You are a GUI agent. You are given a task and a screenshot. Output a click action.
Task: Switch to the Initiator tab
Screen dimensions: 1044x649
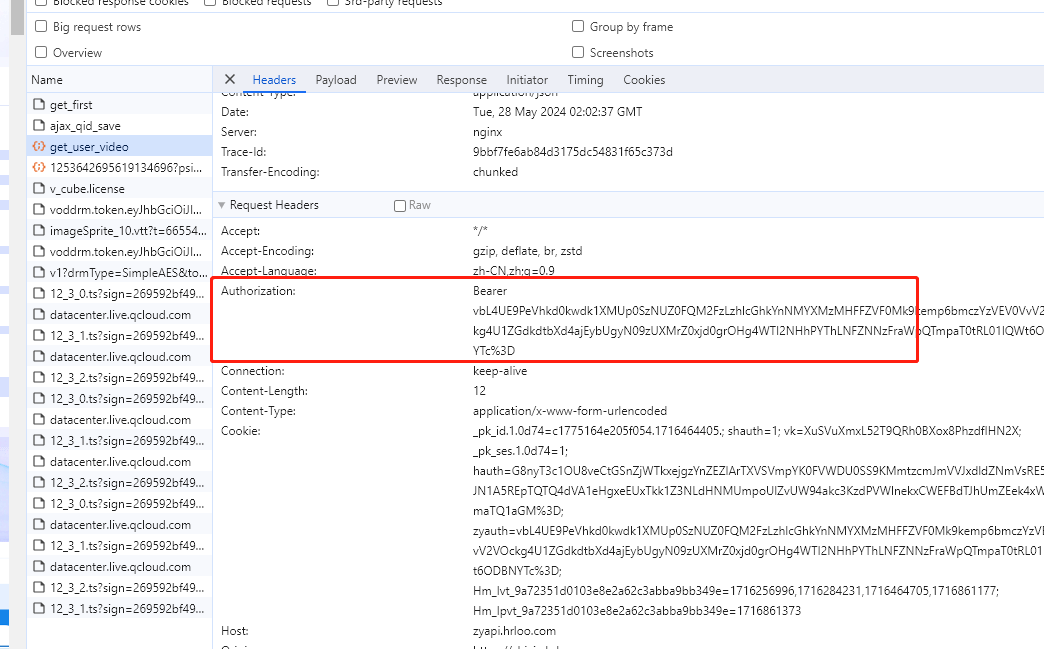pyautogui.click(x=527, y=80)
